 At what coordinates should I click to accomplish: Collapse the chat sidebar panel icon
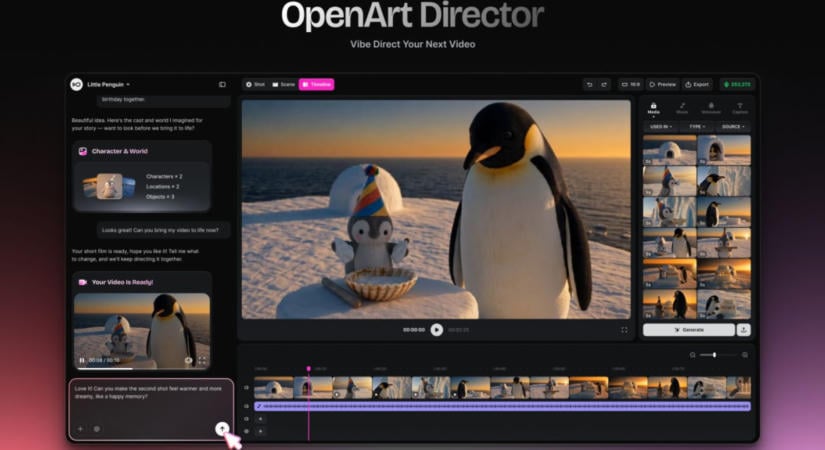tap(222, 84)
